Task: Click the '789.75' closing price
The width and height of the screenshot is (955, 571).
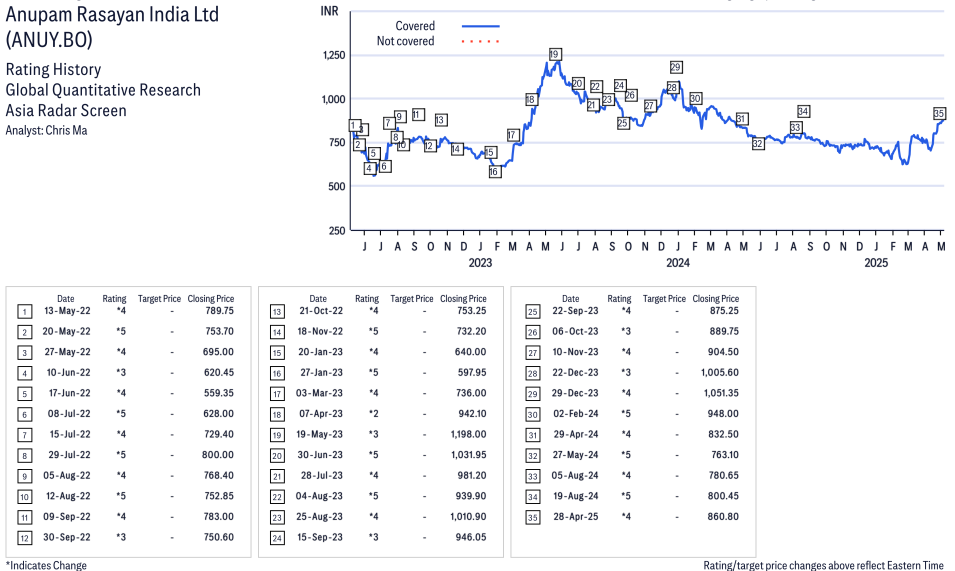Action: coord(219,311)
